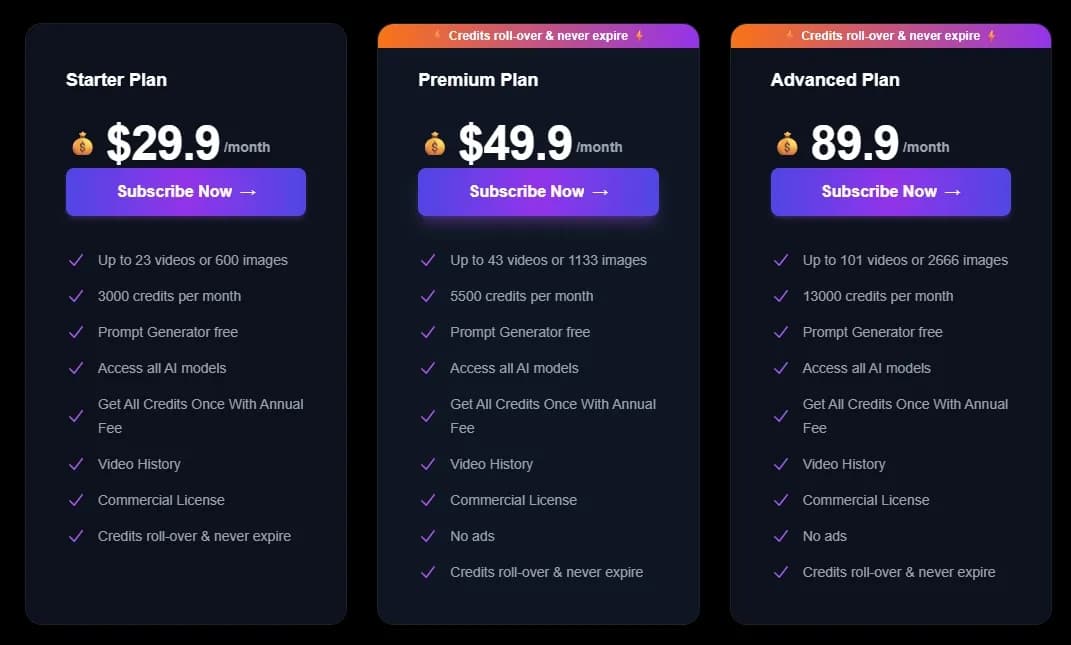Click the Advanced Plan title
1071x645 pixels.
835,80
